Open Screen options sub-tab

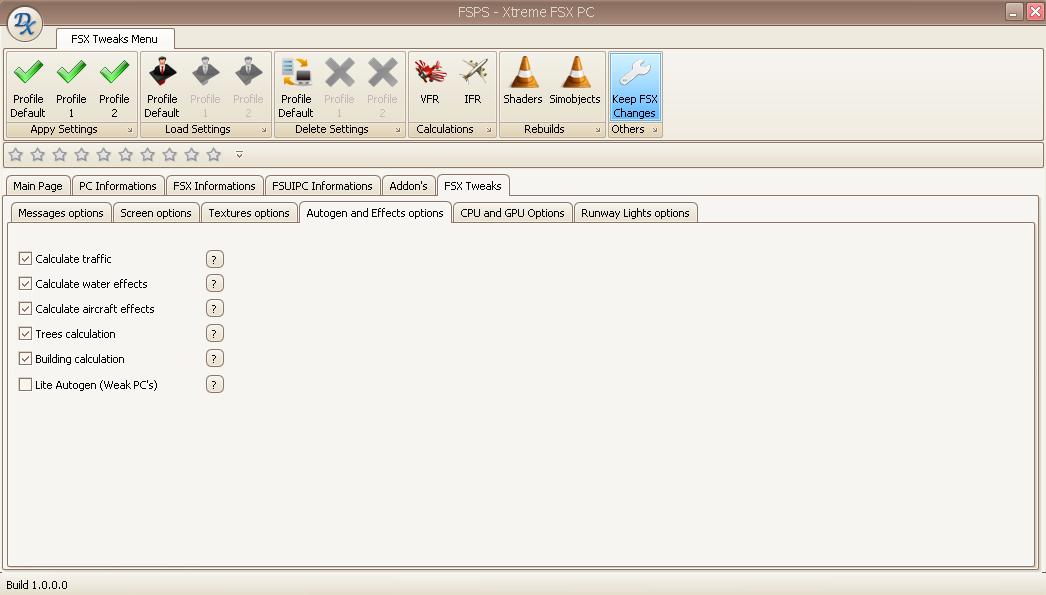(x=156, y=213)
